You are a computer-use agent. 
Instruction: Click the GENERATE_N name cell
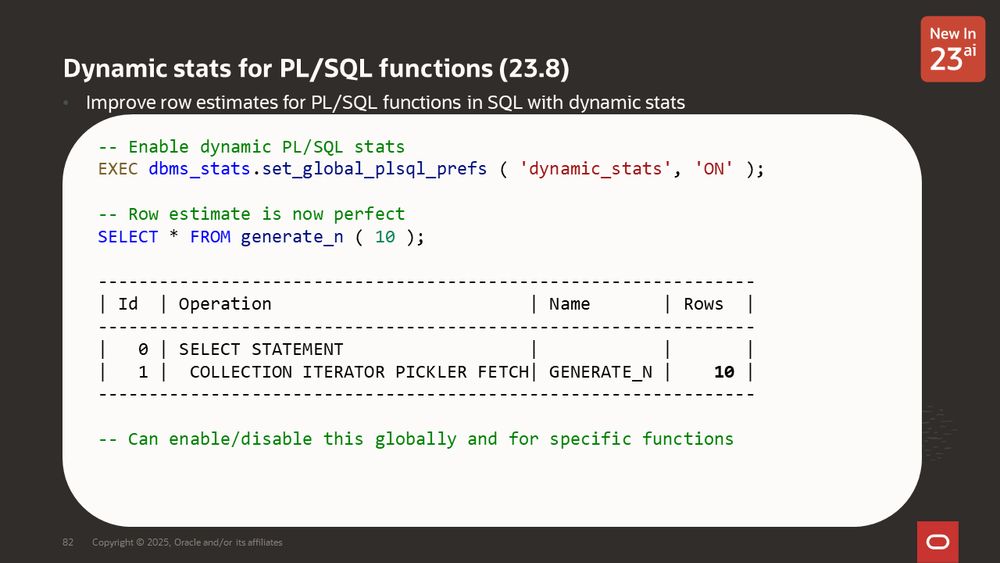[x=601, y=372]
